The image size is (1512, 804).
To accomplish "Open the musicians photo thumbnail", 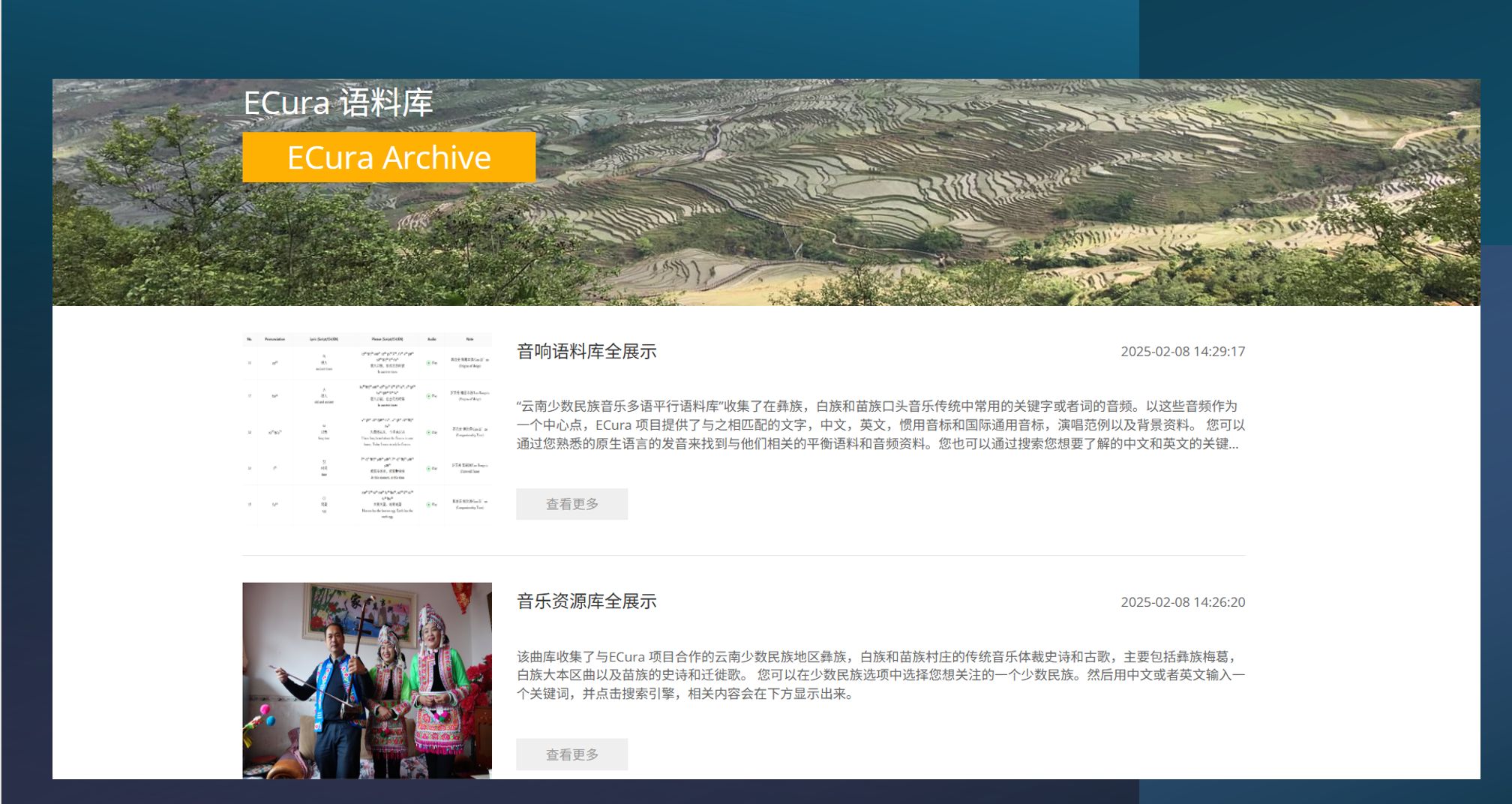I will tap(367, 679).
